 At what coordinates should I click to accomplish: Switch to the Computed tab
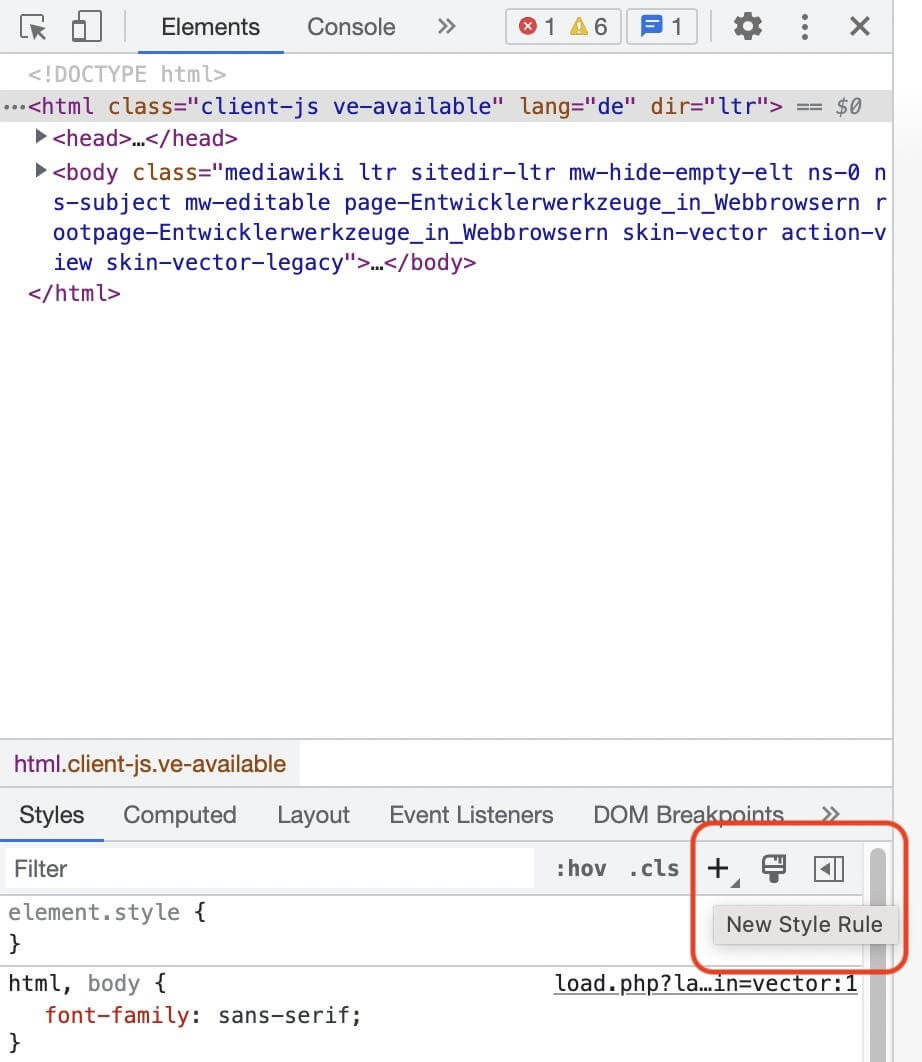coord(180,815)
